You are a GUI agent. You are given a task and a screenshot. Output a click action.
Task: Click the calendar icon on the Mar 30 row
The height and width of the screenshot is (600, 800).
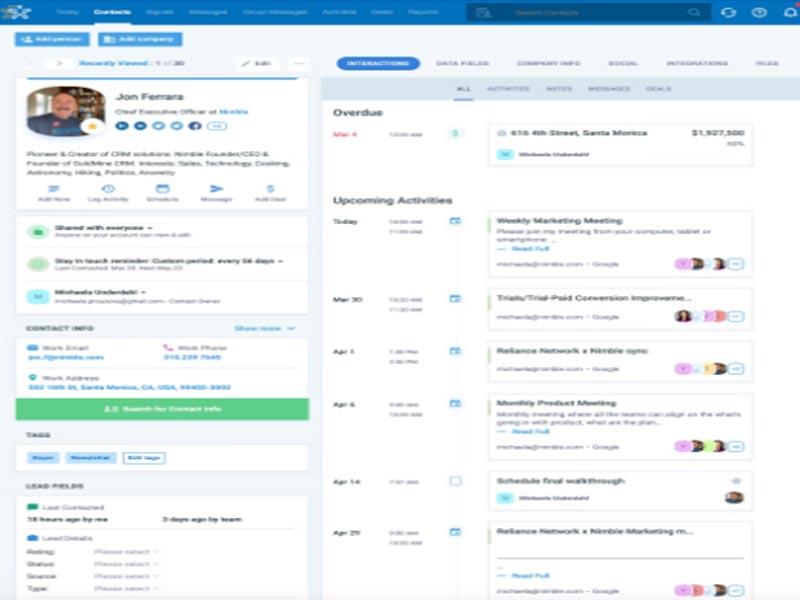point(455,298)
